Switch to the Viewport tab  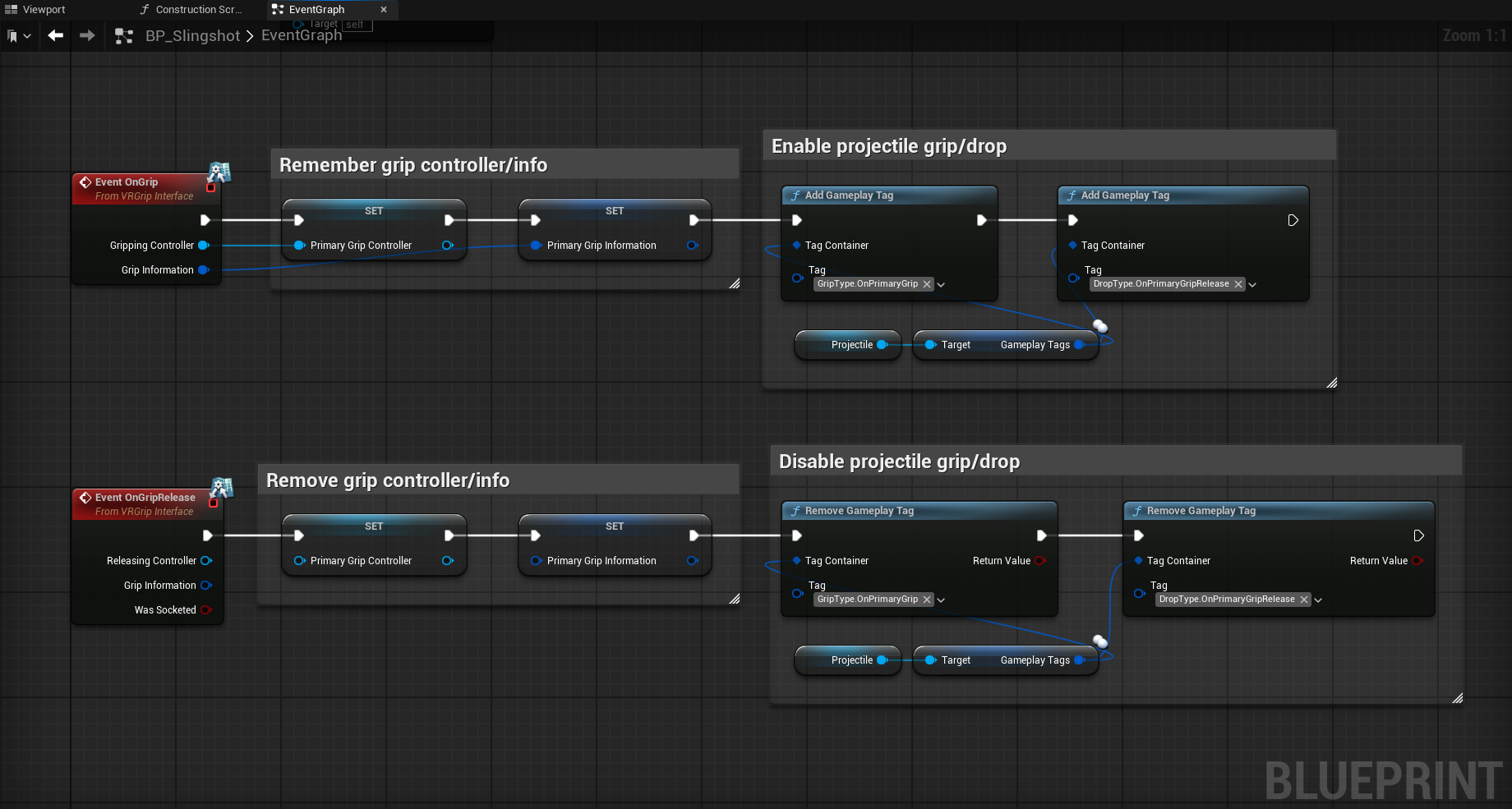35,10
